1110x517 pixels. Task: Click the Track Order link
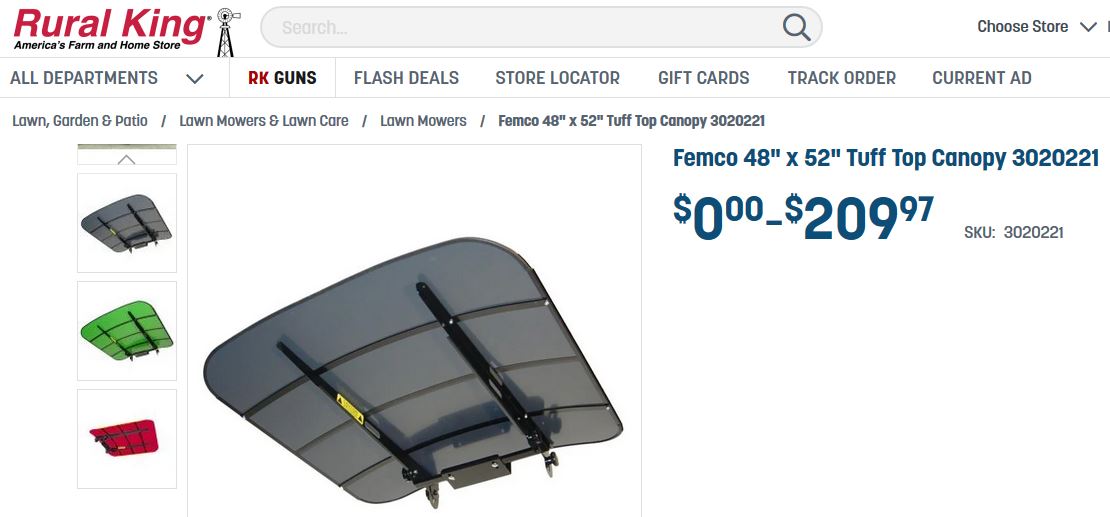(842, 78)
